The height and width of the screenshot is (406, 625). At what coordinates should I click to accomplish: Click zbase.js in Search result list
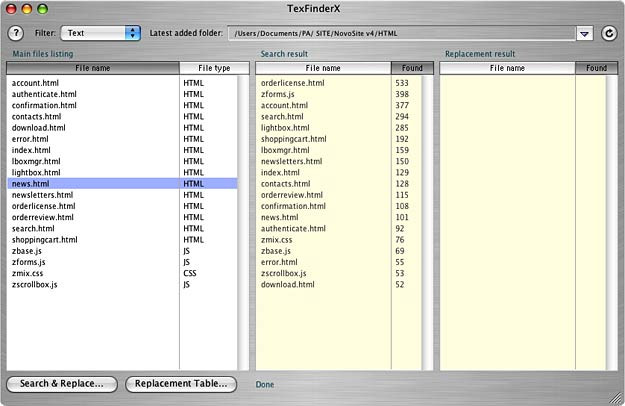pos(275,251)
